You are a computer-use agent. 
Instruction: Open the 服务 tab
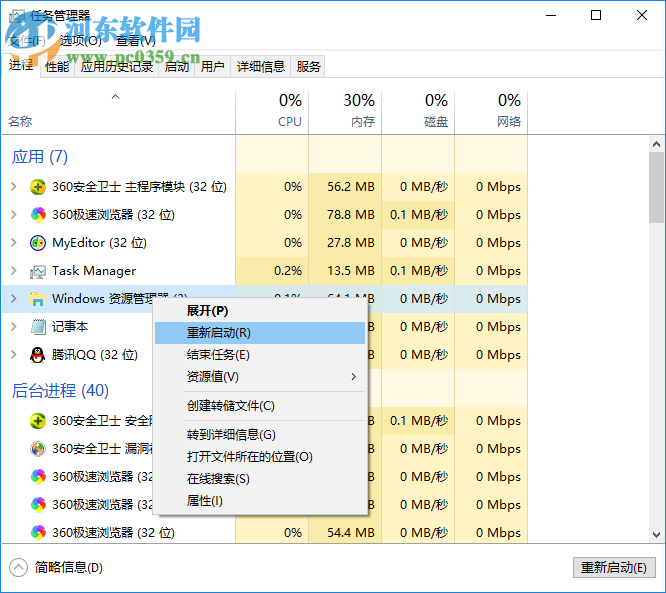pyautogui.click(x=308, y=67)
